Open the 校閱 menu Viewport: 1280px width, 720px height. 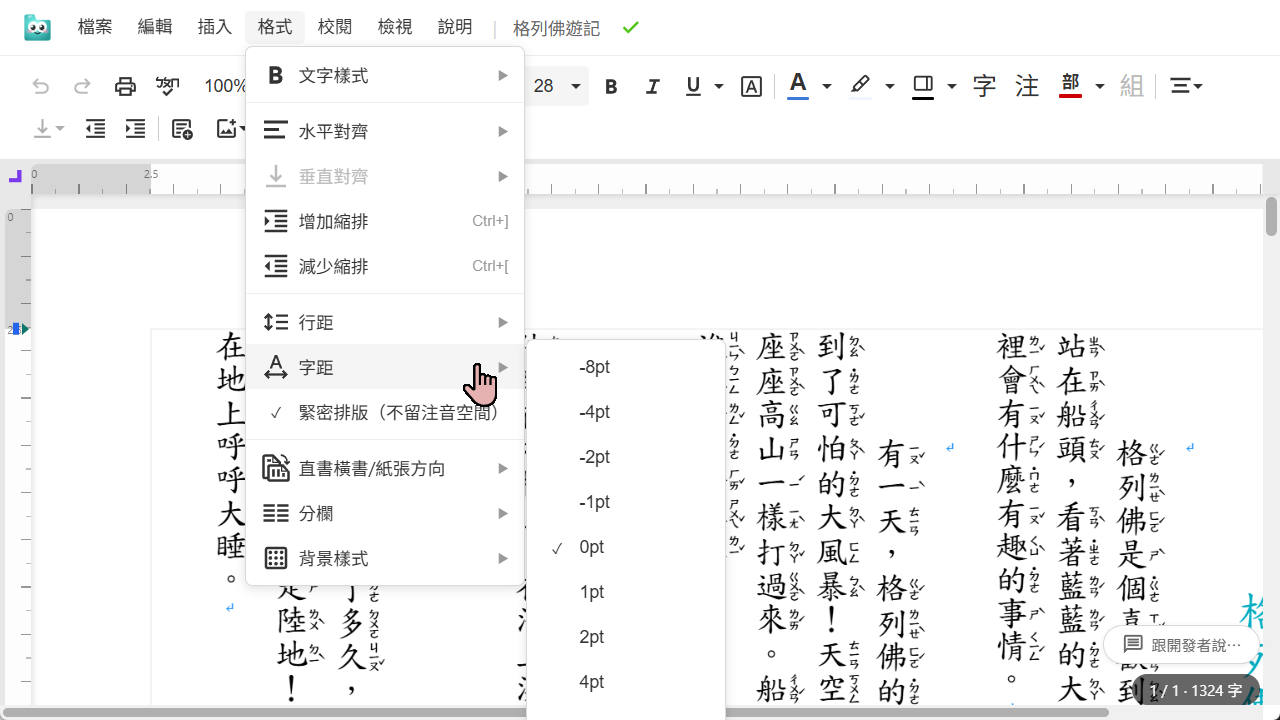coord(335,28)
